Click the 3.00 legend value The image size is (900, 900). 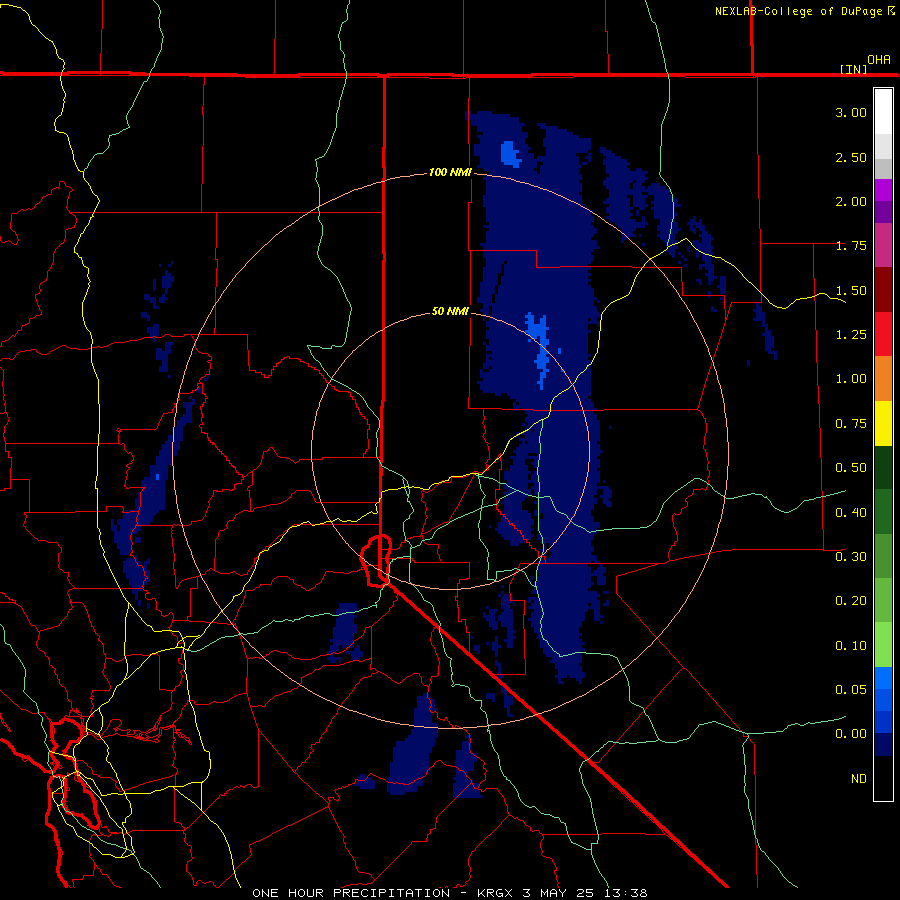tap(851, 112)
